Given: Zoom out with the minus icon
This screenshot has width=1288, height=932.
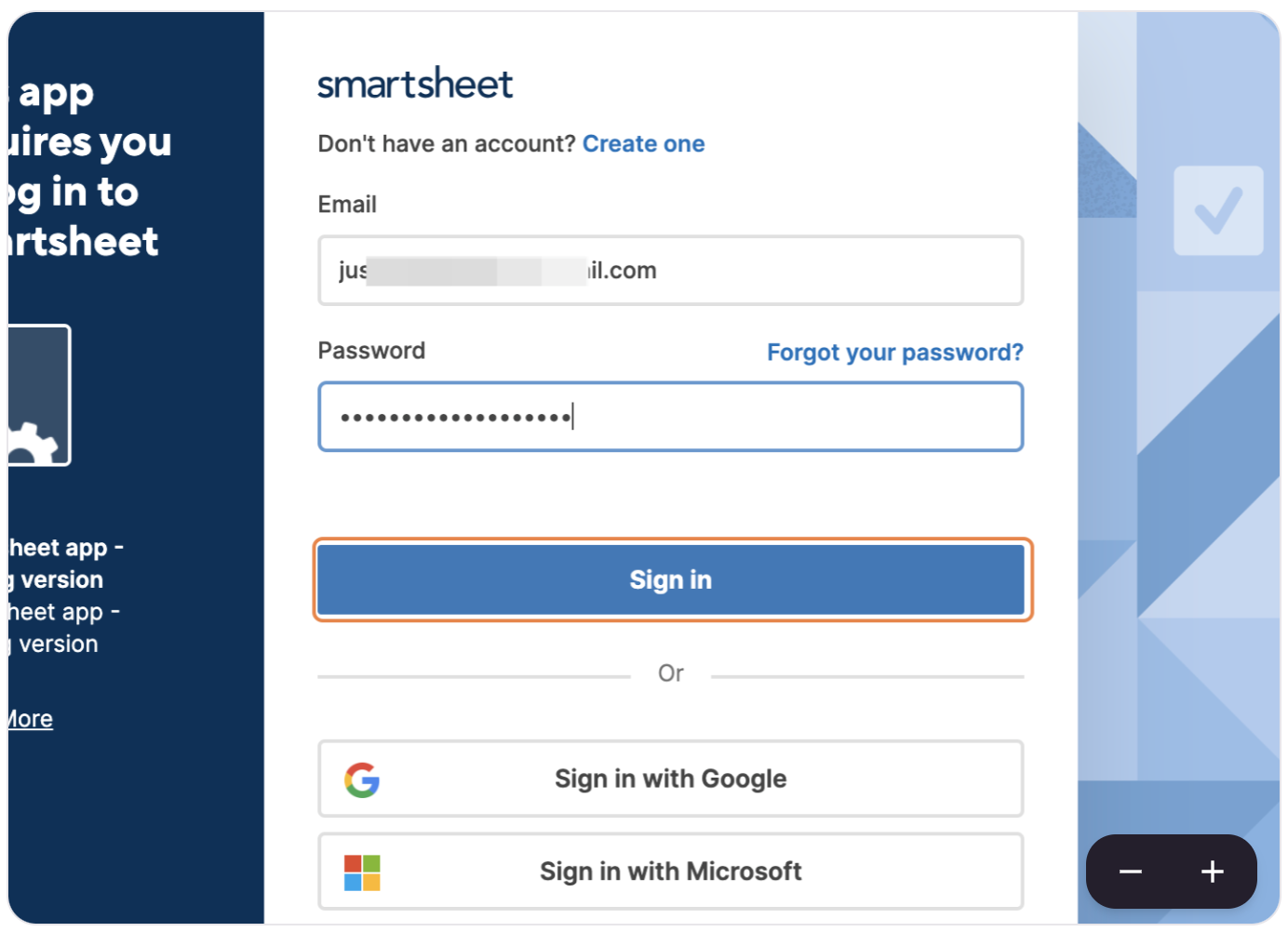Looking at the screenshot, I should tap(1131, 872).
